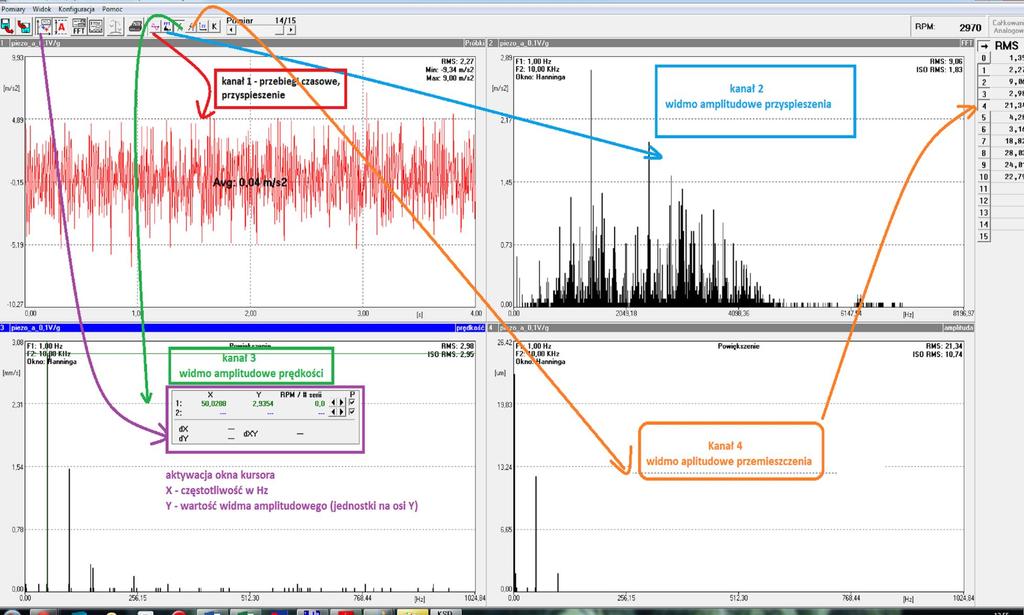Screen dimensions: 1024x615
Task: Open the Pomoc menu
Action: click(x=112, y=9)
